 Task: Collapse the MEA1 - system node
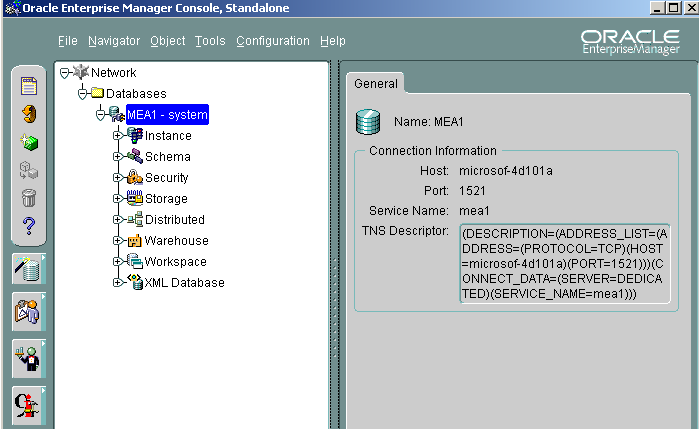point(100,115)
